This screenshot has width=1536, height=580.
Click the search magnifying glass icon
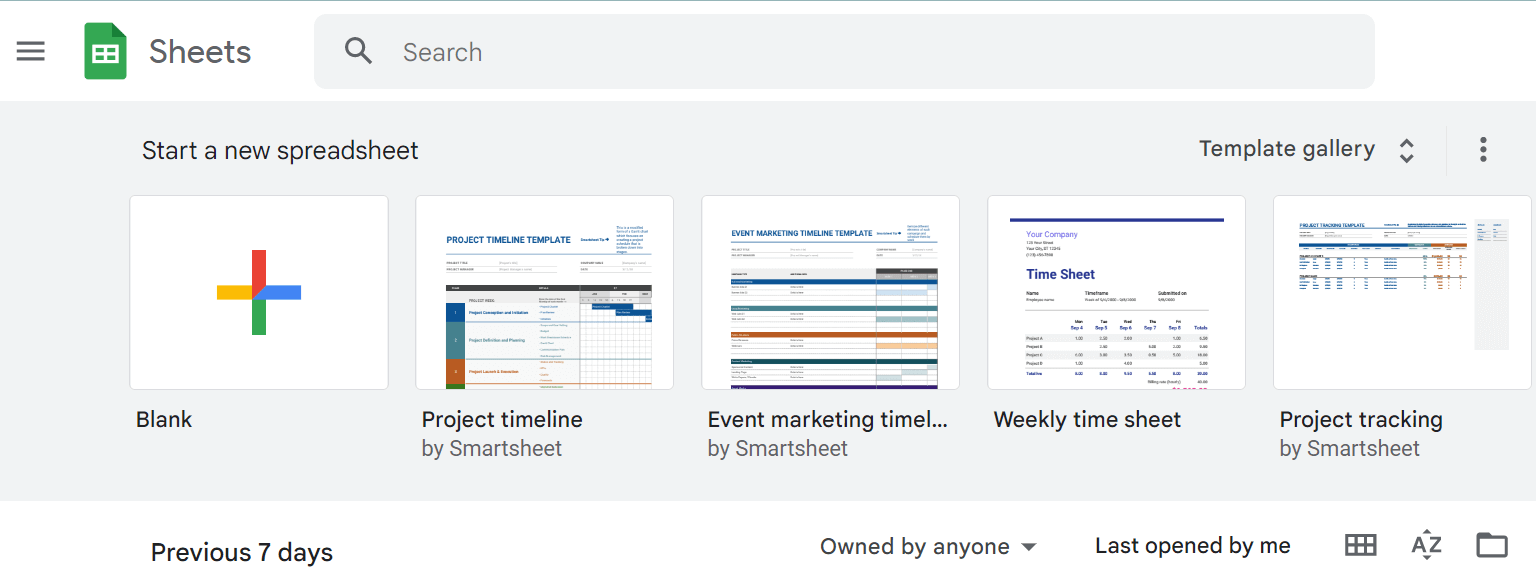358,51
